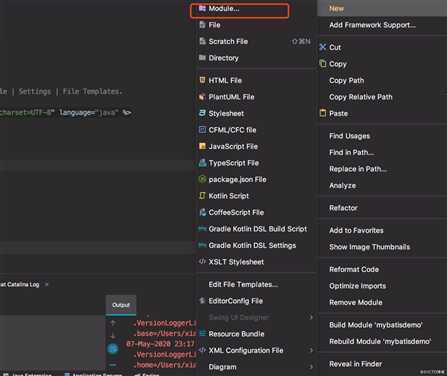Select Replace in Path...

point(358,169)
